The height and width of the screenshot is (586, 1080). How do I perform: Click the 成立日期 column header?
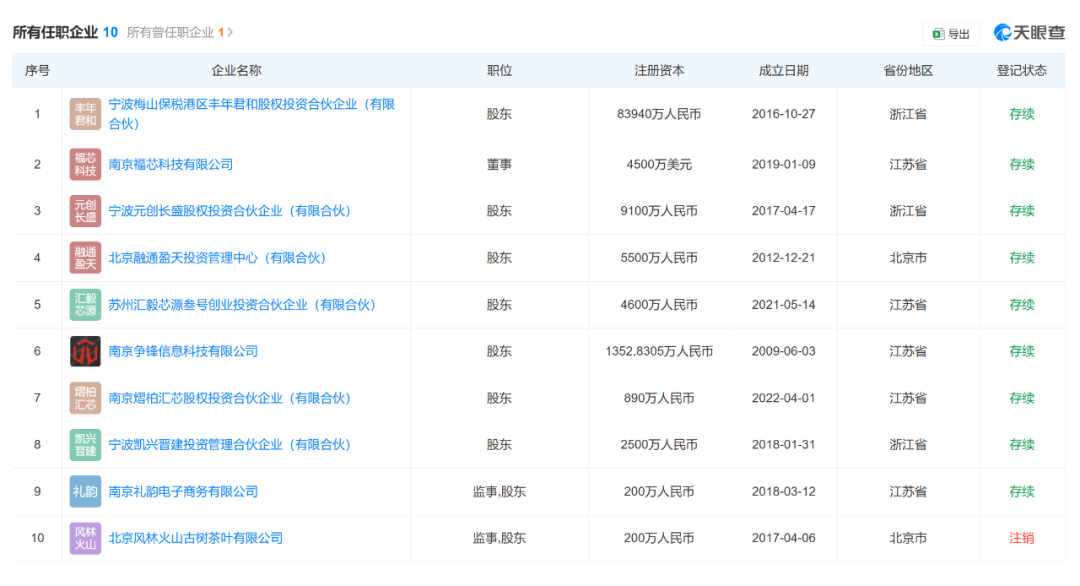pyautogui.click(x=783, y=71)
